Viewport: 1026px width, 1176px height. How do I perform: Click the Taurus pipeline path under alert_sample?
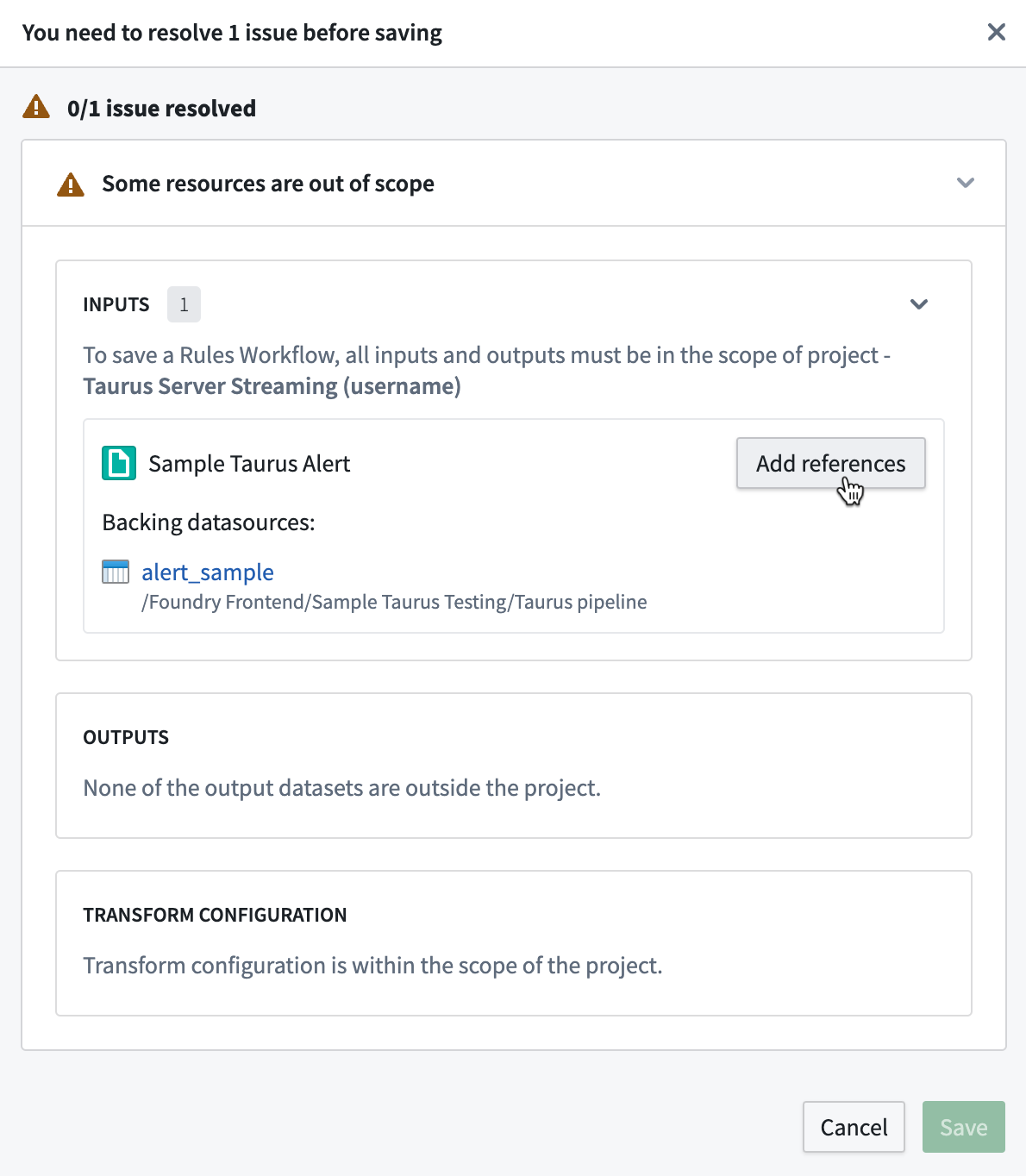pos(394,602)
